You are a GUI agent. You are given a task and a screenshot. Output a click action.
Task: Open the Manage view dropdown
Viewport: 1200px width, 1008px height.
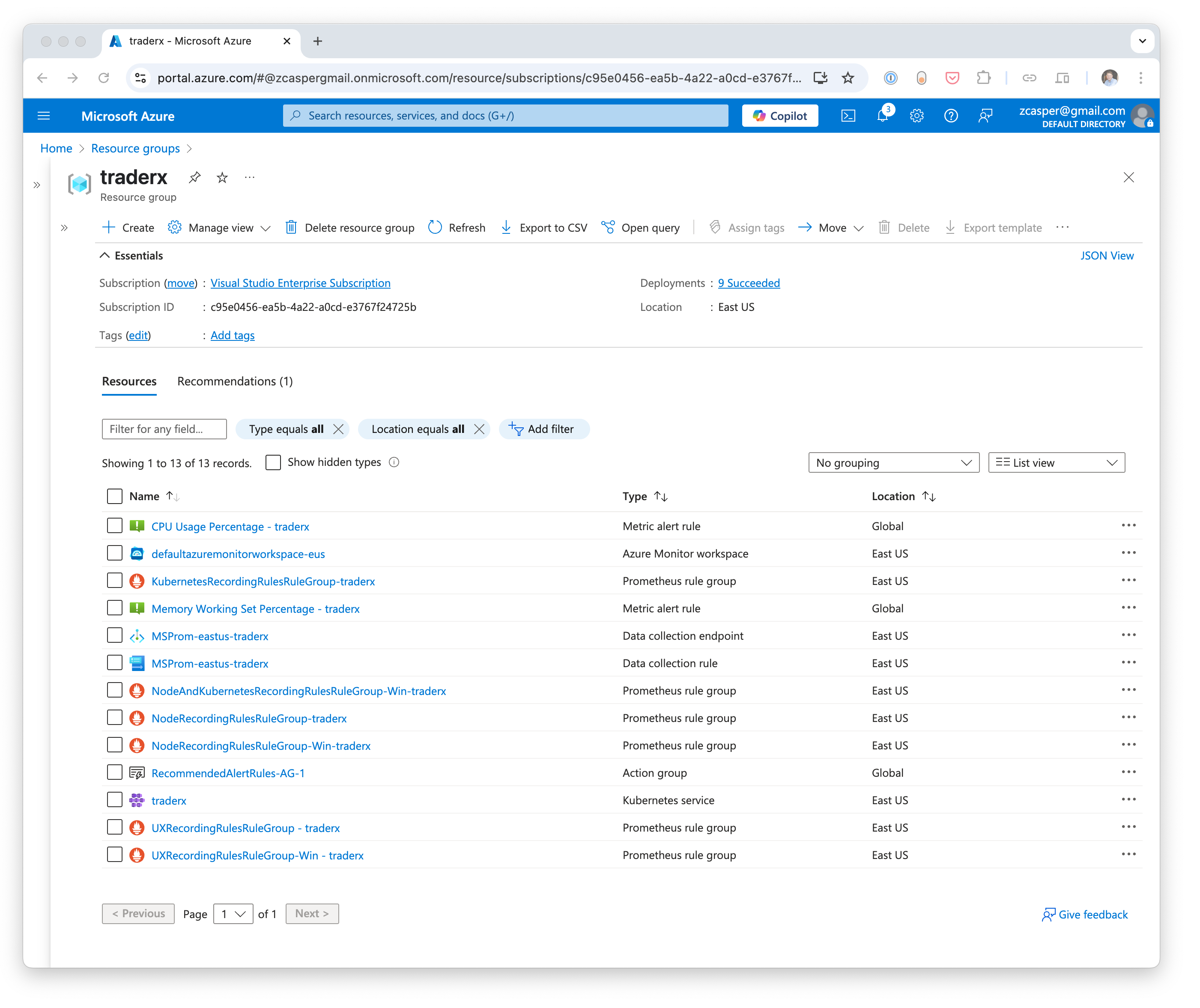coord(219,228)
